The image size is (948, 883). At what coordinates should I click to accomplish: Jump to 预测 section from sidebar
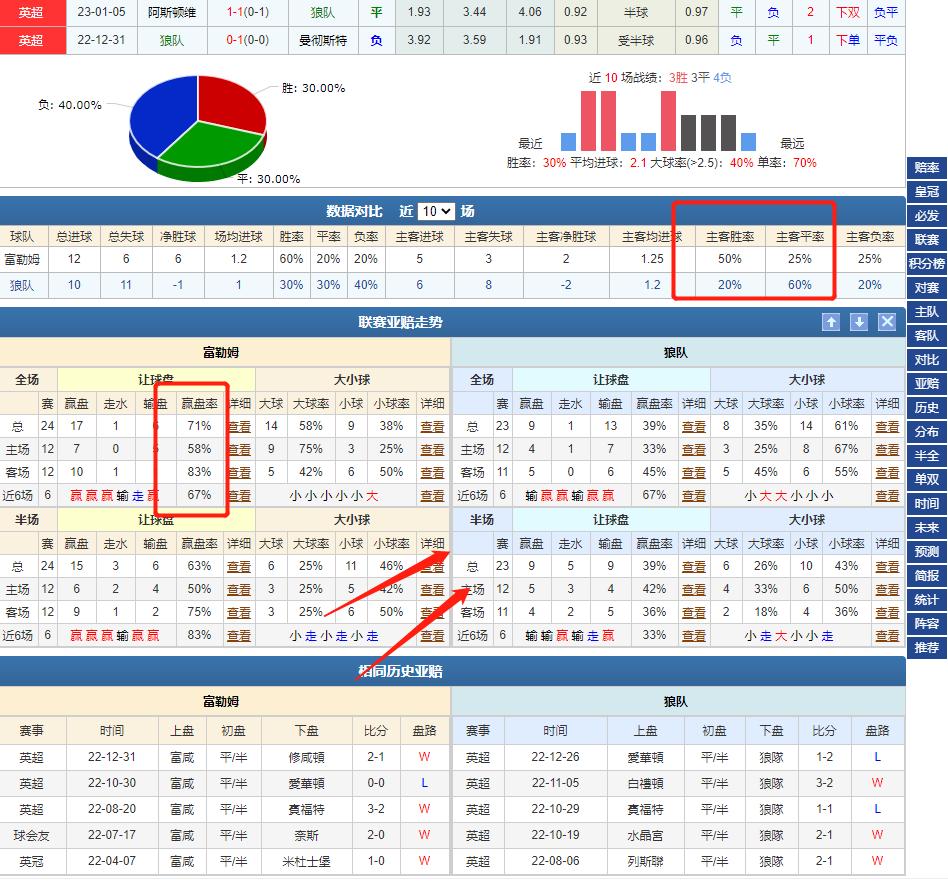[x=927, y=552]
